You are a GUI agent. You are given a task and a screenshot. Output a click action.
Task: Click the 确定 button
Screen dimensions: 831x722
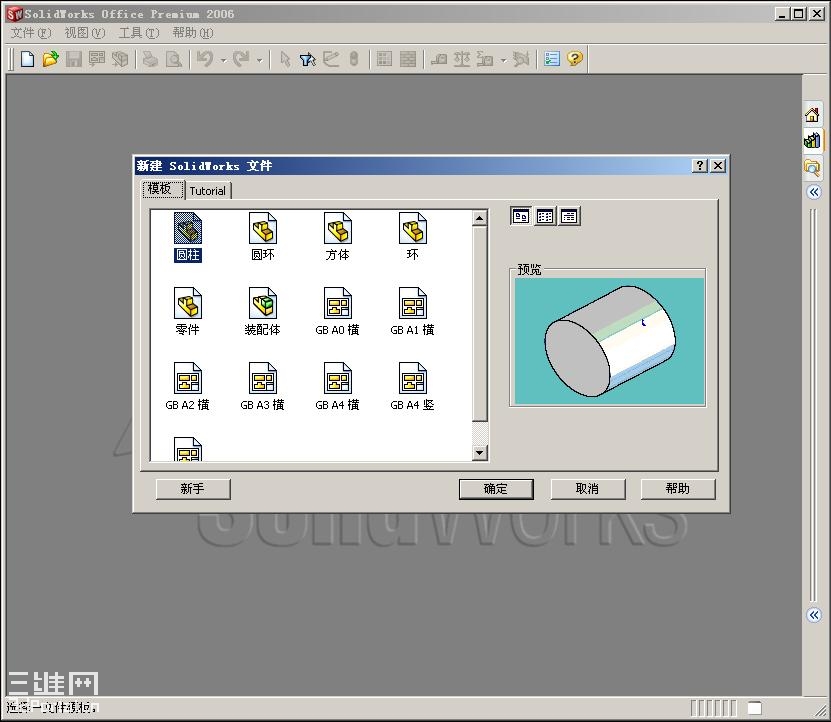pyautogui.click(x=496, y=489)
